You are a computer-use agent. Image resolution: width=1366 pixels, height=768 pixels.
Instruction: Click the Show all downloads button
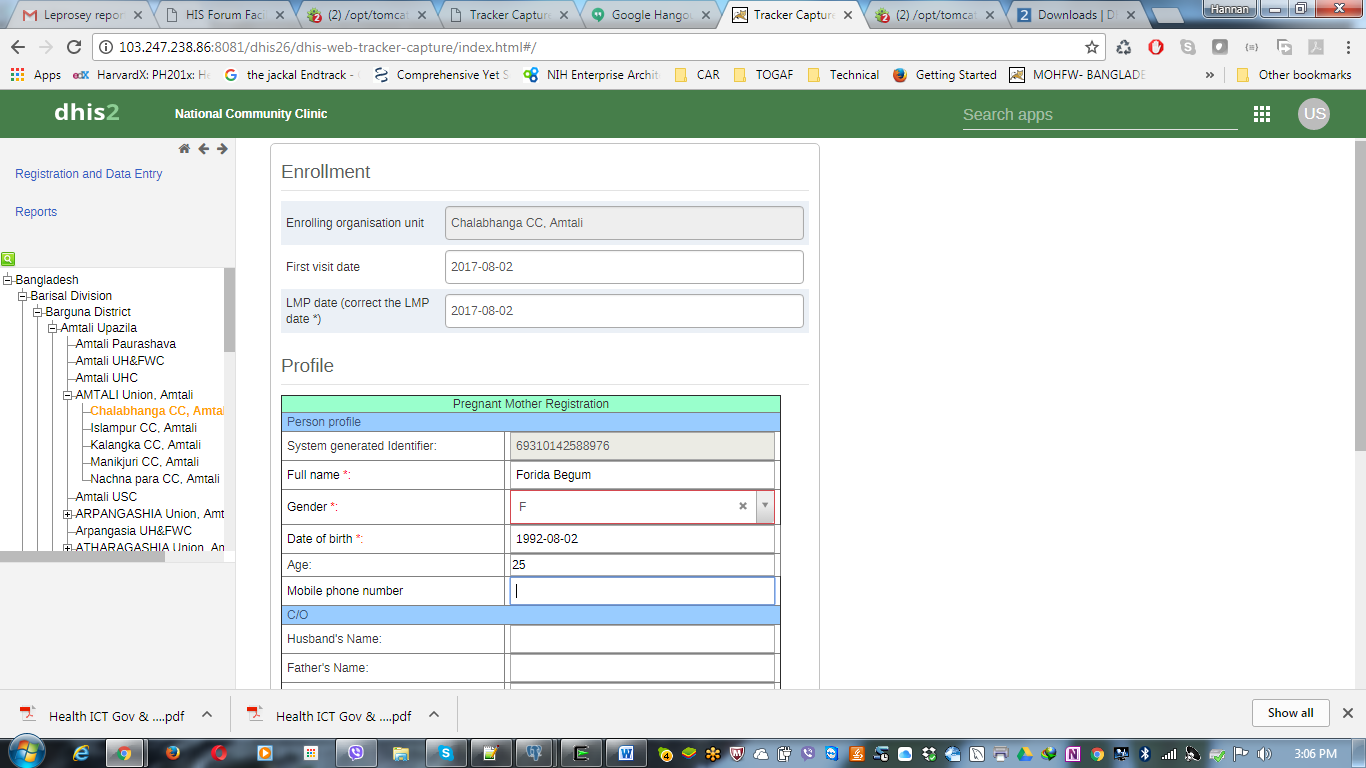click(1290, 713)
